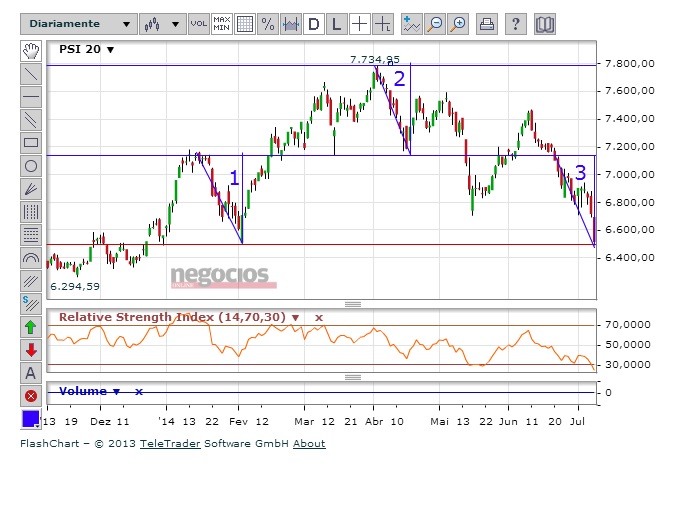Select the hand pan tool
This screenshot has width=695, height=513.
pos(31,51)
